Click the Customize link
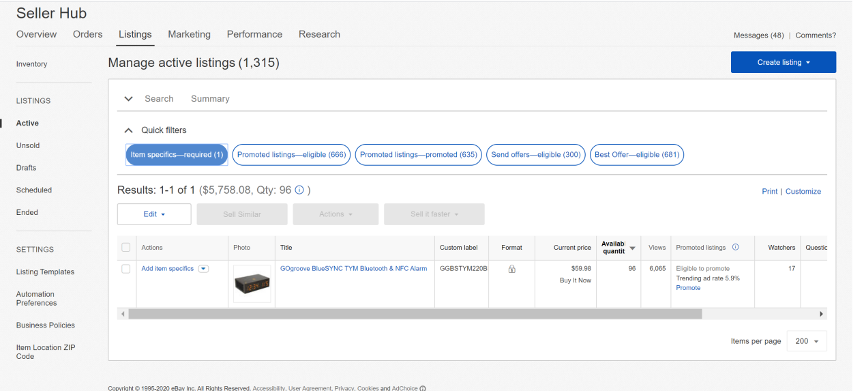The width and height of the screenshot is (862, 391). coord(803,191)
